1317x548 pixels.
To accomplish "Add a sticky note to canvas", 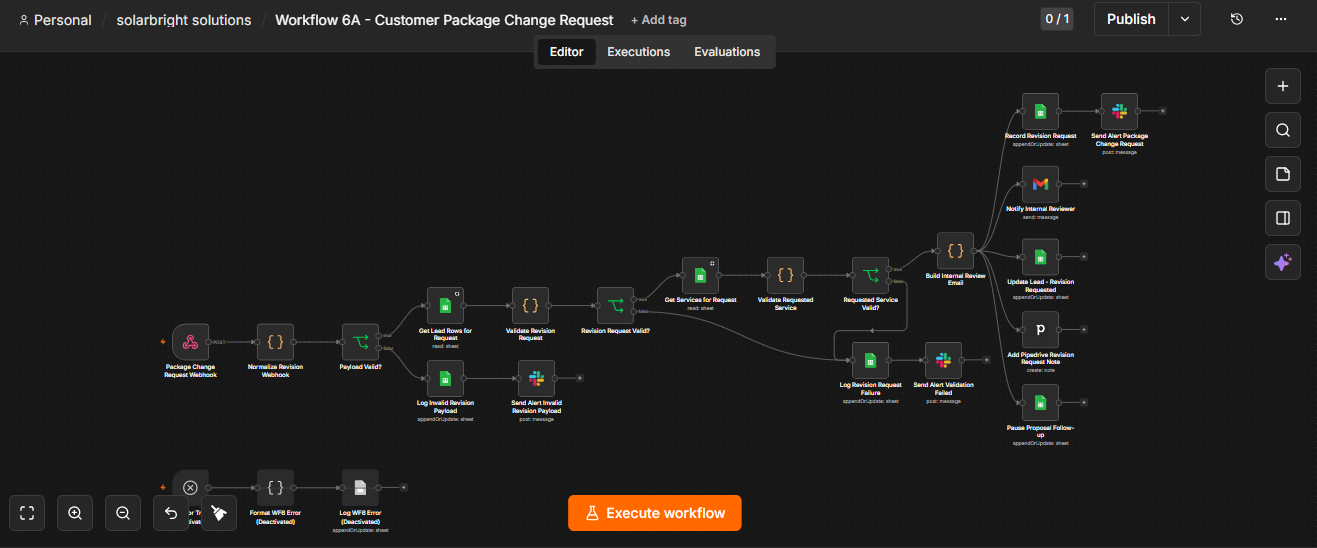I will click(x=1283, y=174).
